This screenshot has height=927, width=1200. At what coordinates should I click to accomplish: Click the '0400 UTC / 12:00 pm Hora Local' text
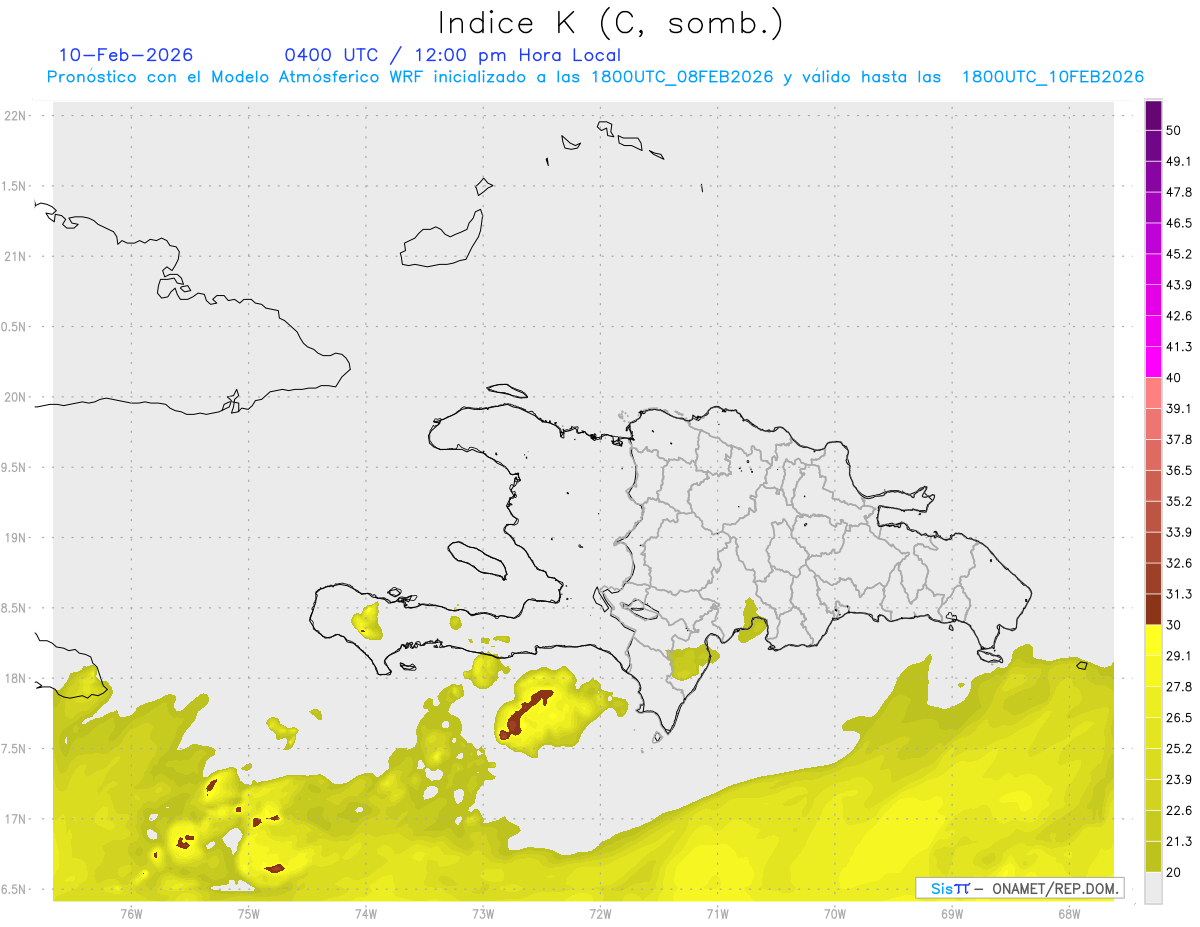click(453, 55)
